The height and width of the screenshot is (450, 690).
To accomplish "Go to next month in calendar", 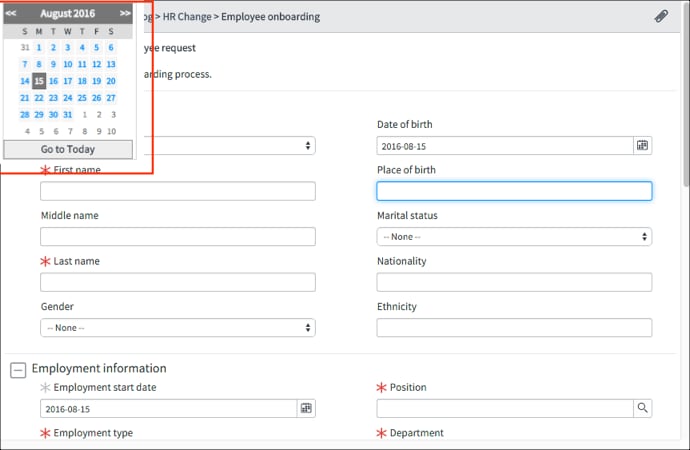I will (x=125, y=13).
